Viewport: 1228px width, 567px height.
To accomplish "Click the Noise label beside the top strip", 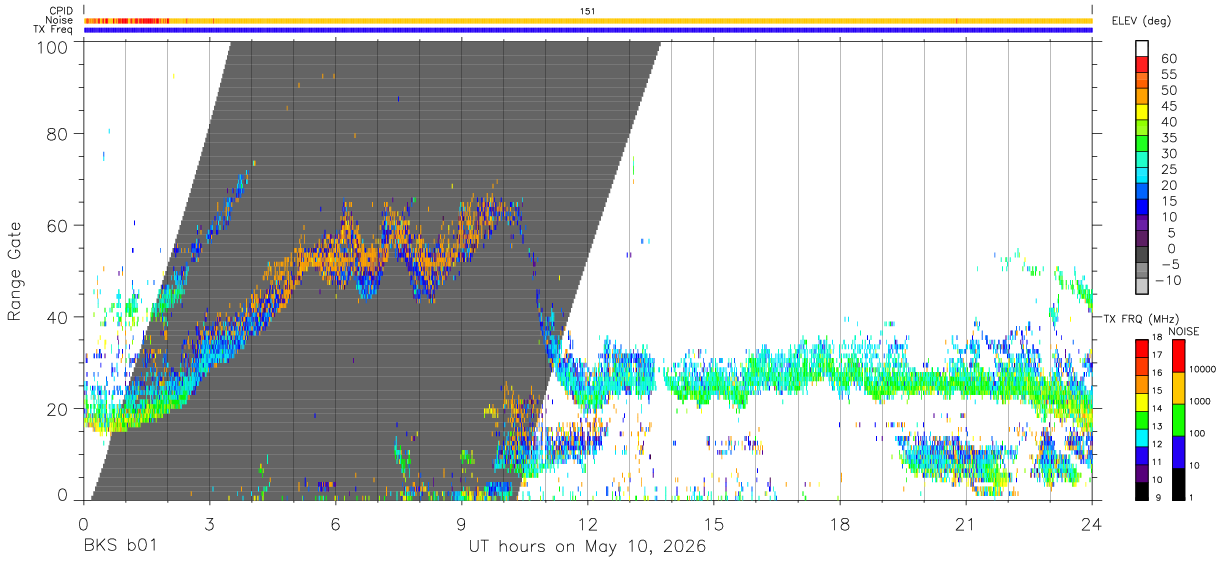I will click(61, 20).
